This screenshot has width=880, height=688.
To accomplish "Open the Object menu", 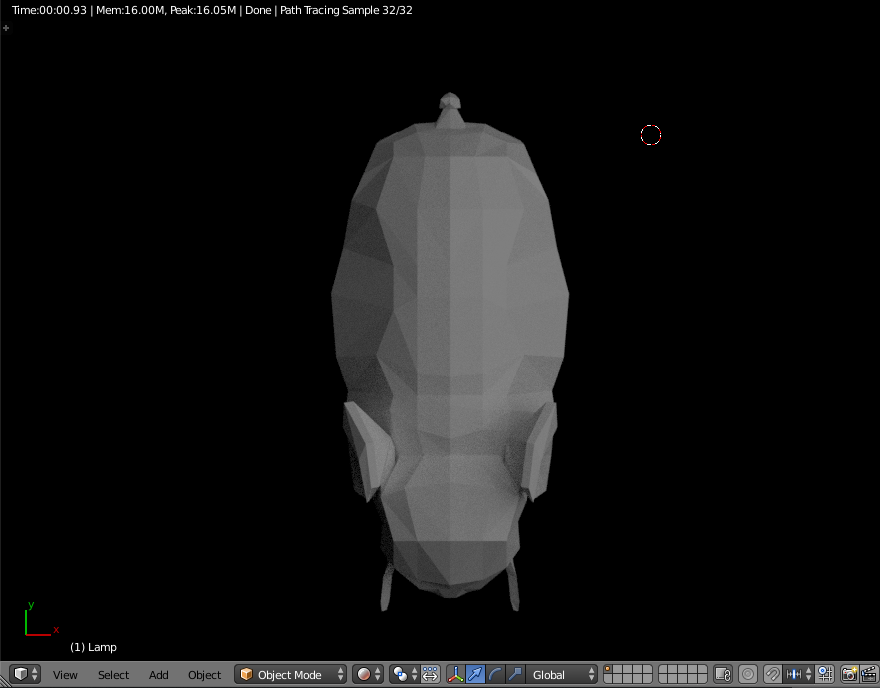I will pos(204,675).
